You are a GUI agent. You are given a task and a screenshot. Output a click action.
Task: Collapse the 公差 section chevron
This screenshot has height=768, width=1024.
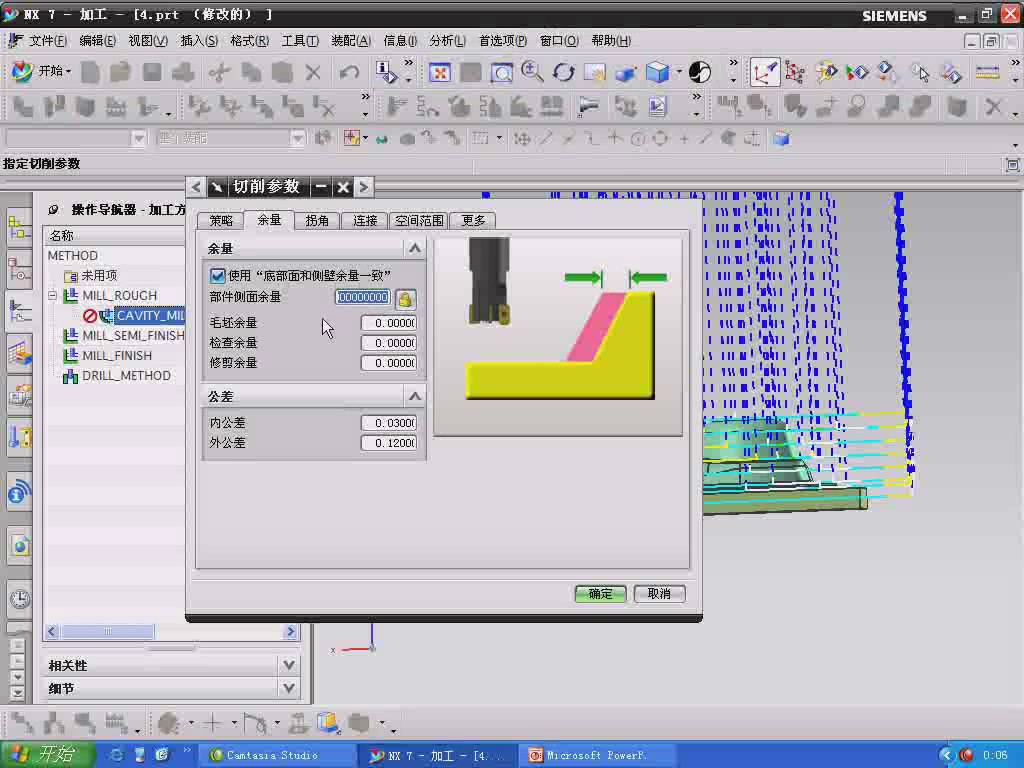[415, 396]
